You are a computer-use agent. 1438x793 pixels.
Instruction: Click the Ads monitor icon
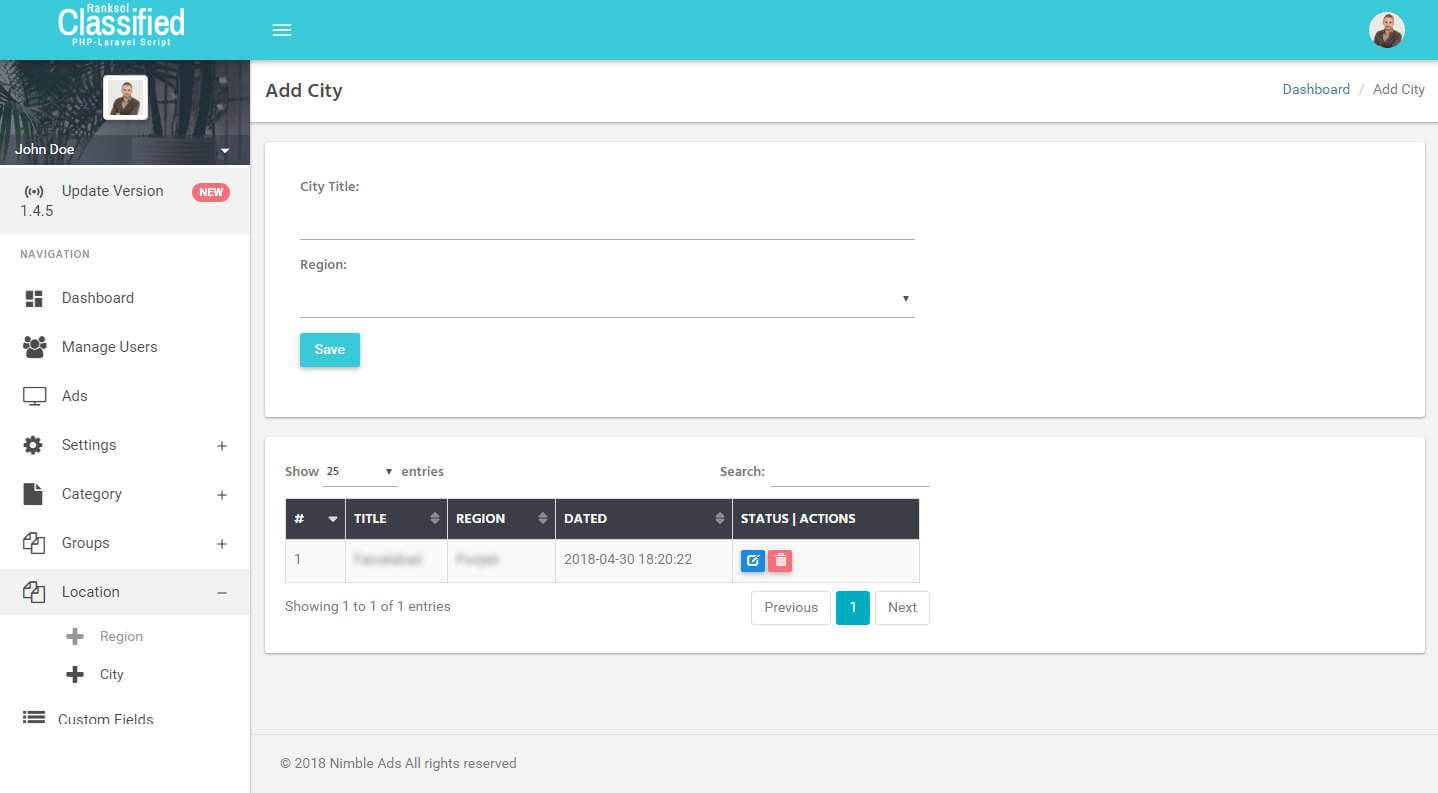(x=34, y=396)
